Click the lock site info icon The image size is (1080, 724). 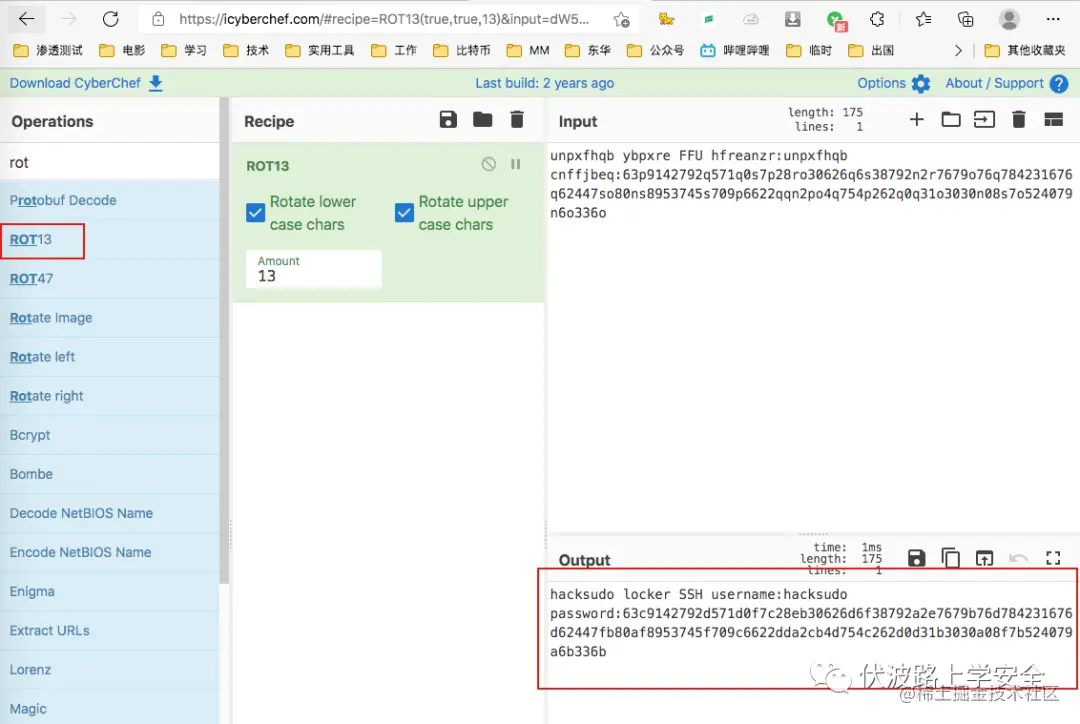pos(158,19)
